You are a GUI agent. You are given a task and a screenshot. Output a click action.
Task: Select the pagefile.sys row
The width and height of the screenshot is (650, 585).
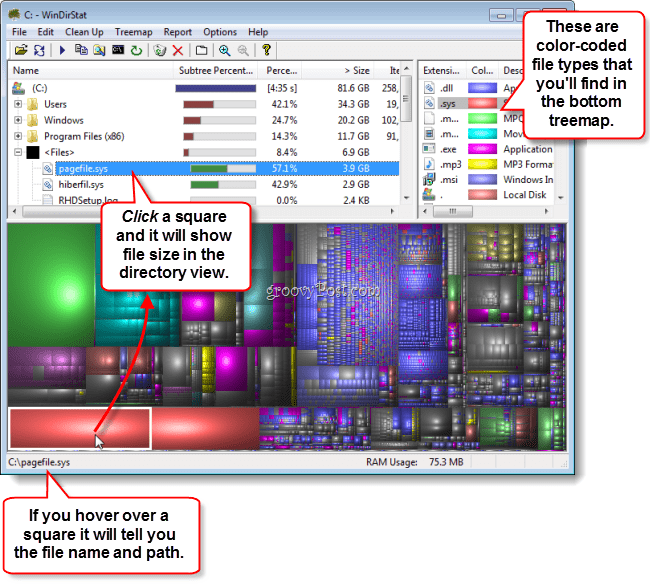coord(227,168)
